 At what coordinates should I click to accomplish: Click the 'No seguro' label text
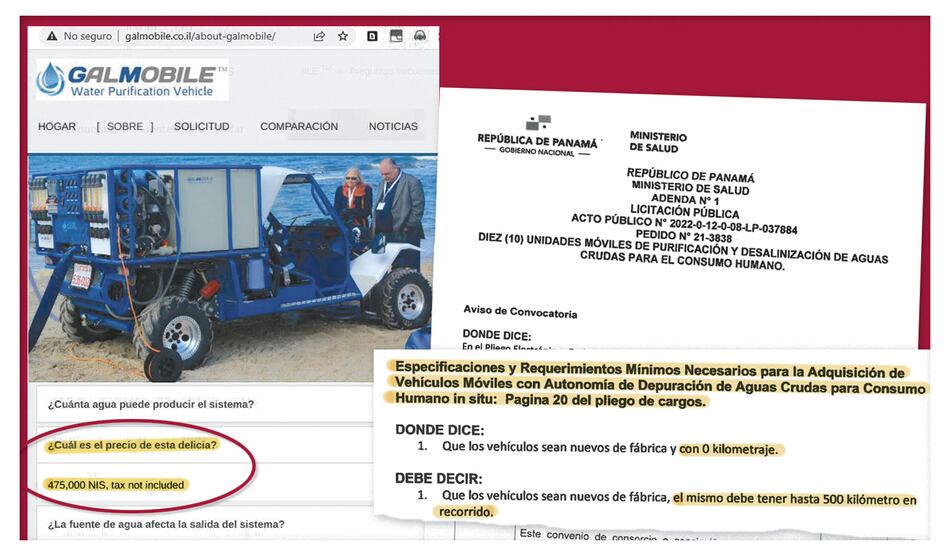pyautogui.click(x=88, y=36)
